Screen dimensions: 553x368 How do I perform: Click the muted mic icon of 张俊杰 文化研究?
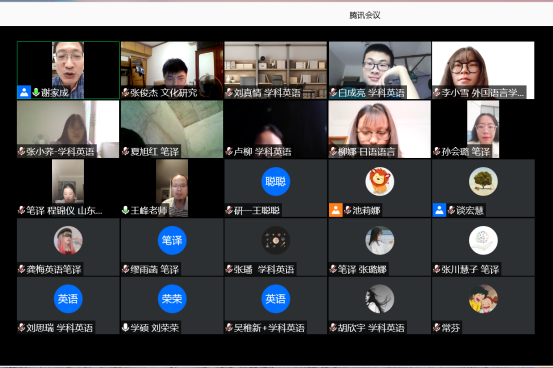pyautogui.click(x=126, y=93)
